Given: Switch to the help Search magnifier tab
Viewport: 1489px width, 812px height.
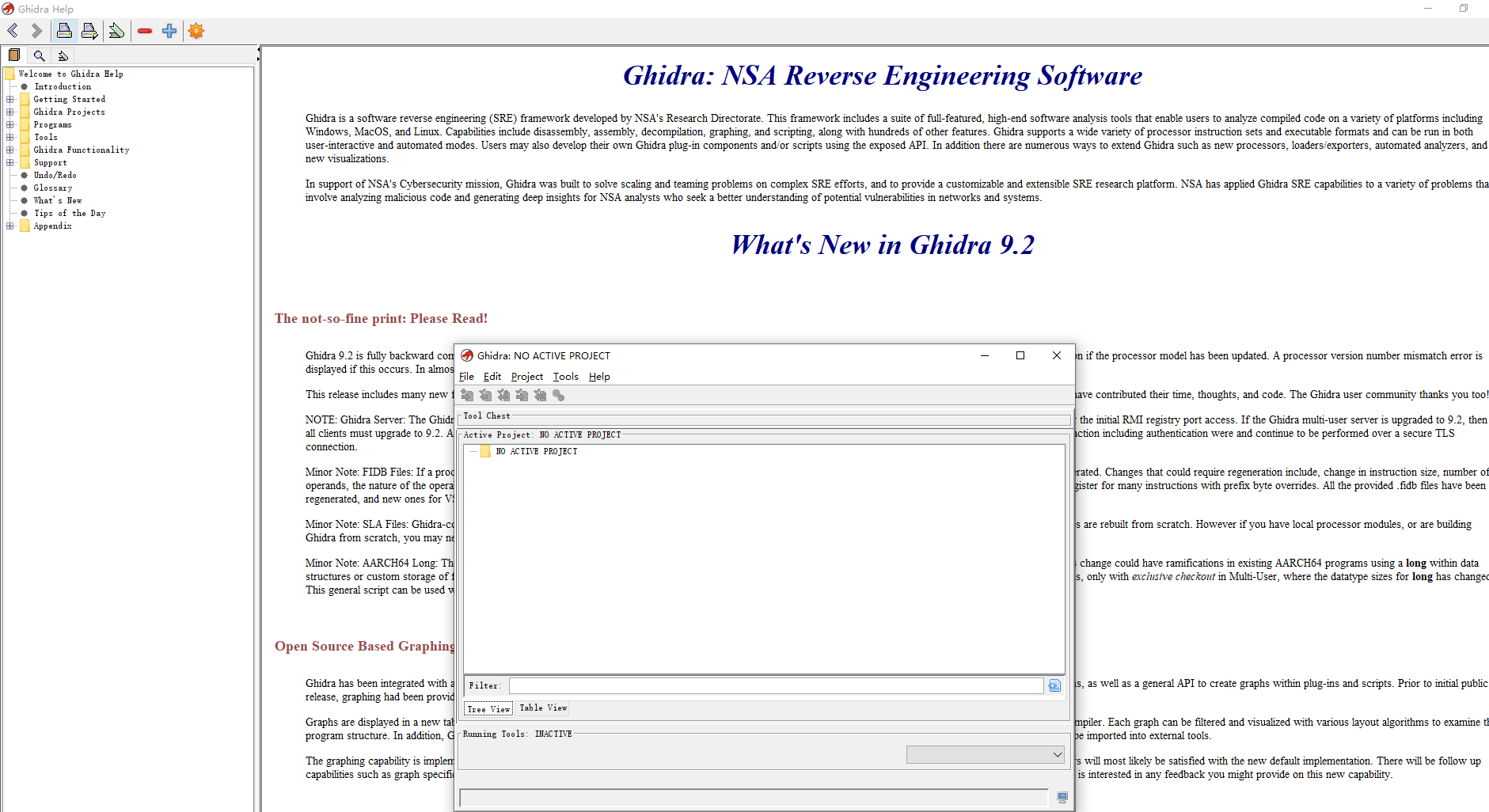Looking at the screenshot, I should pos(39,55).
